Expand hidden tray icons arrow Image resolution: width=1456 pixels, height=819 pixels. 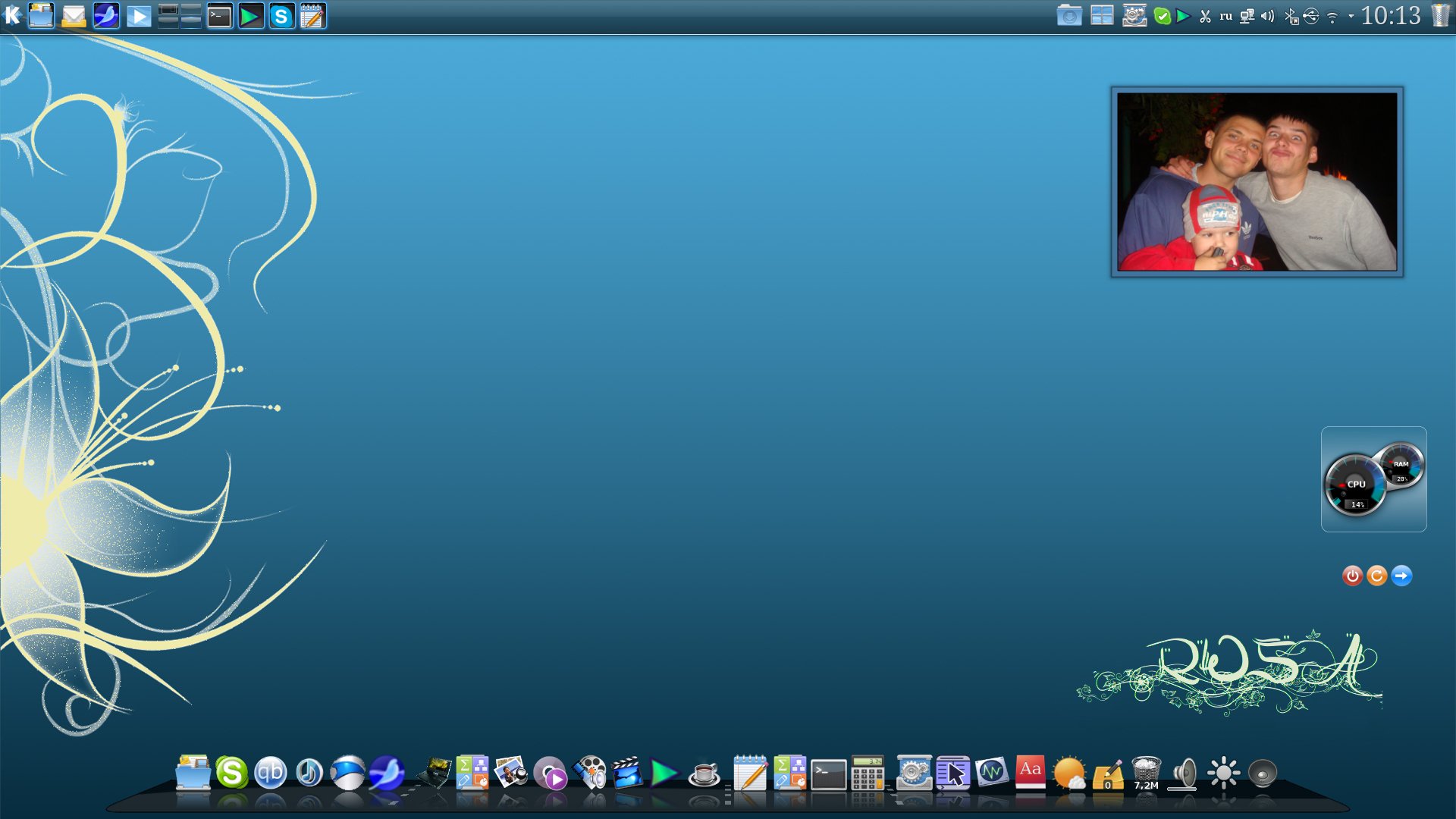pyautogui.click(x=1351, y=16)
